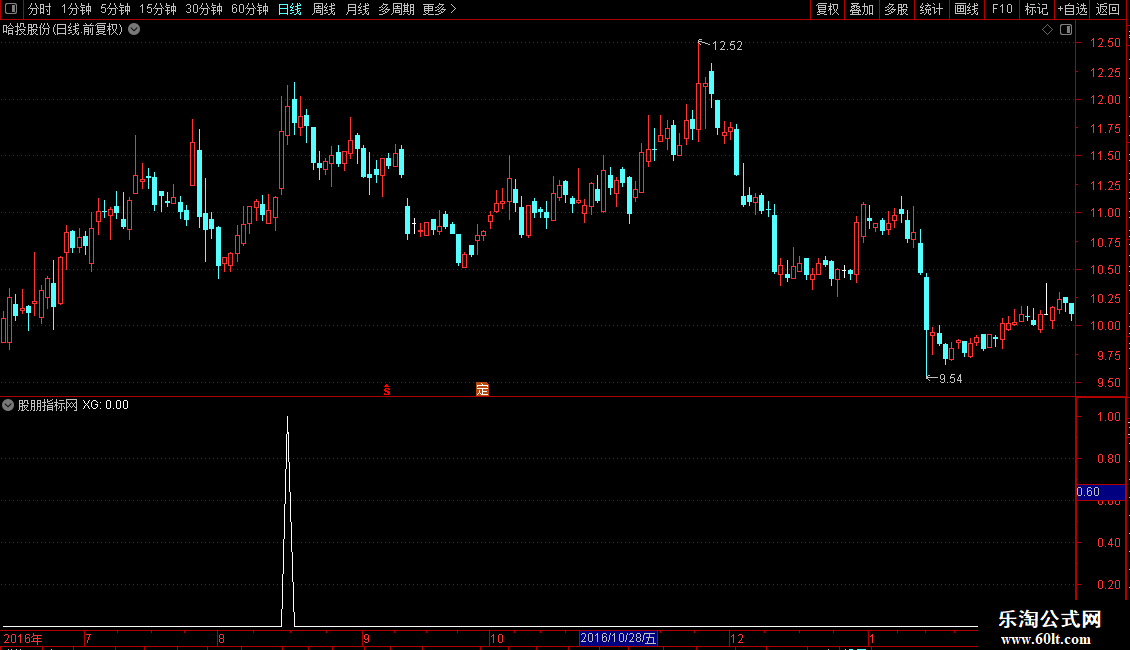Expand the 股朋指标网 indicator dropdown arrow
The width and height of the screenshot is (1130, 650).
(8, 405)
